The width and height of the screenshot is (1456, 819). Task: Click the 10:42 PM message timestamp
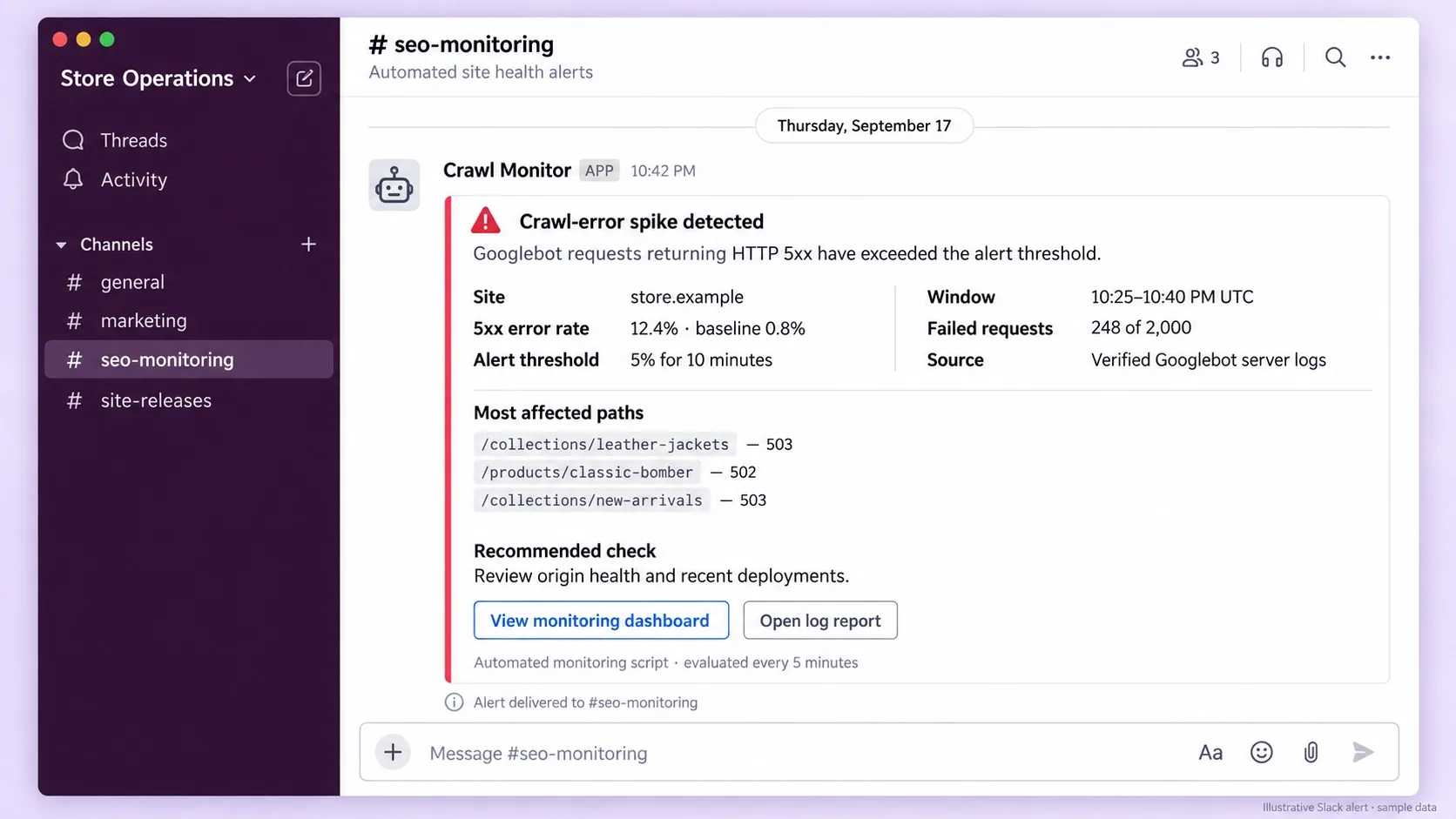(x=663, y=171)
